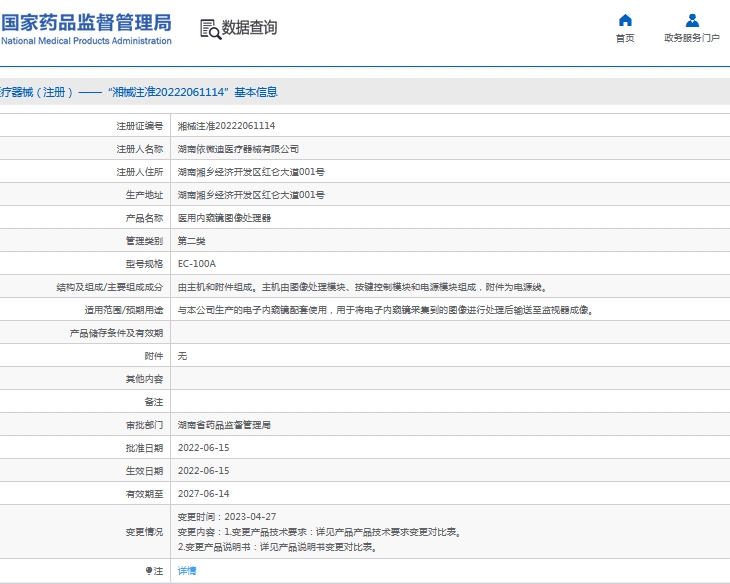Click the 生产地址 address value
The width and height of the screenshot is (730, 584).
pos(251,195)
